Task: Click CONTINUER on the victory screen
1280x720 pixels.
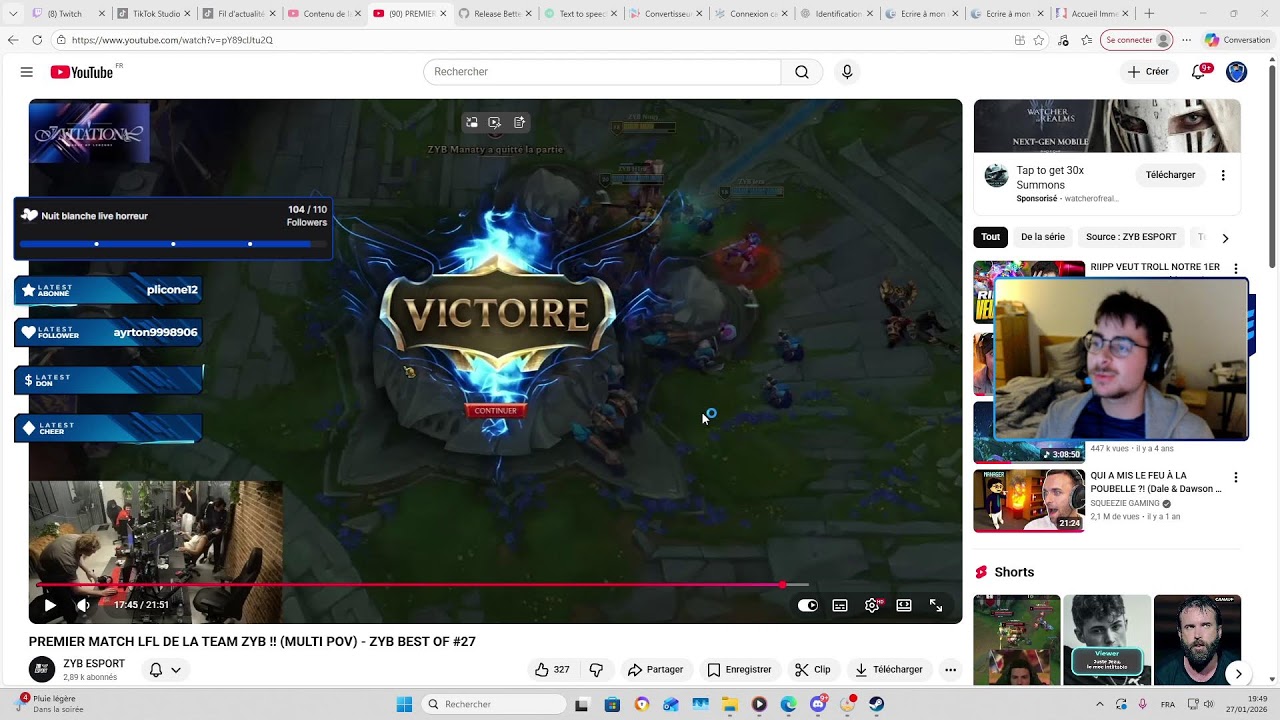Action: 495,411
